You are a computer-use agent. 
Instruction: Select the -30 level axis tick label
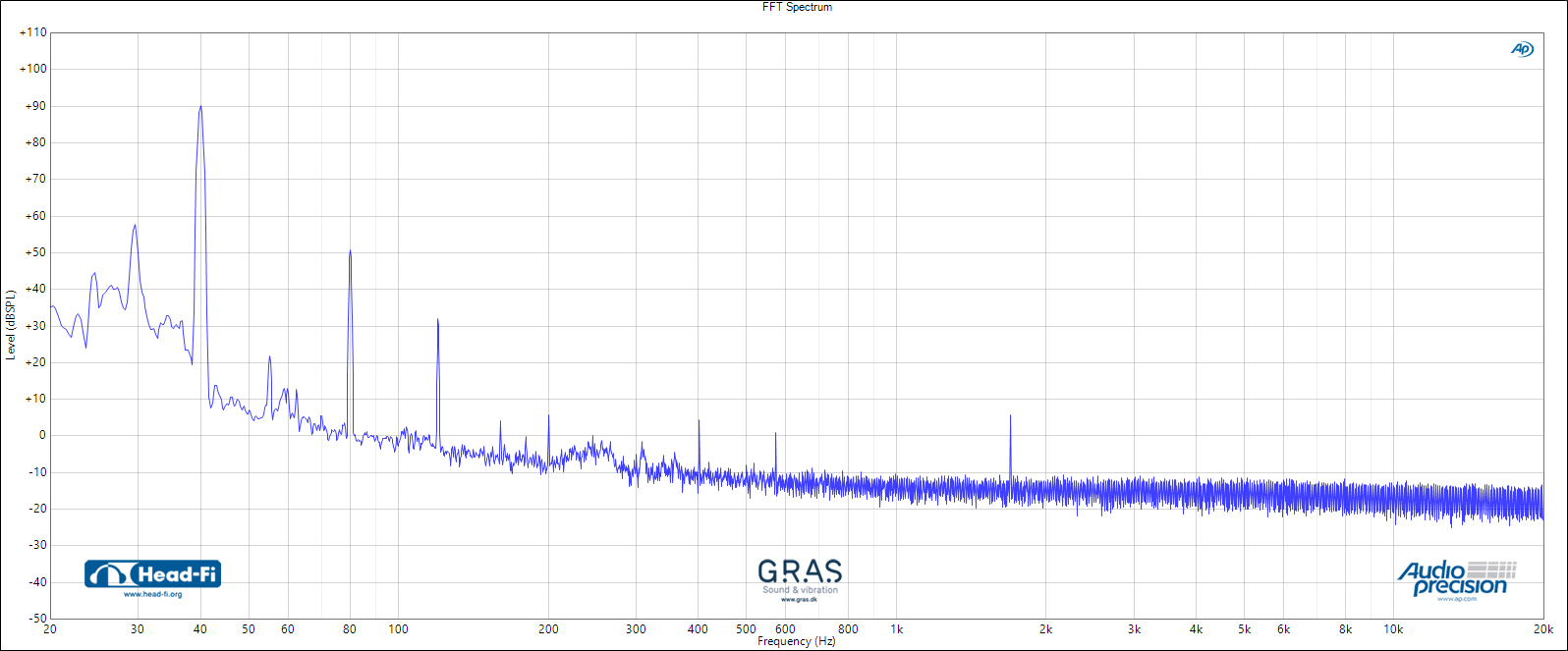tap(37, 546)
